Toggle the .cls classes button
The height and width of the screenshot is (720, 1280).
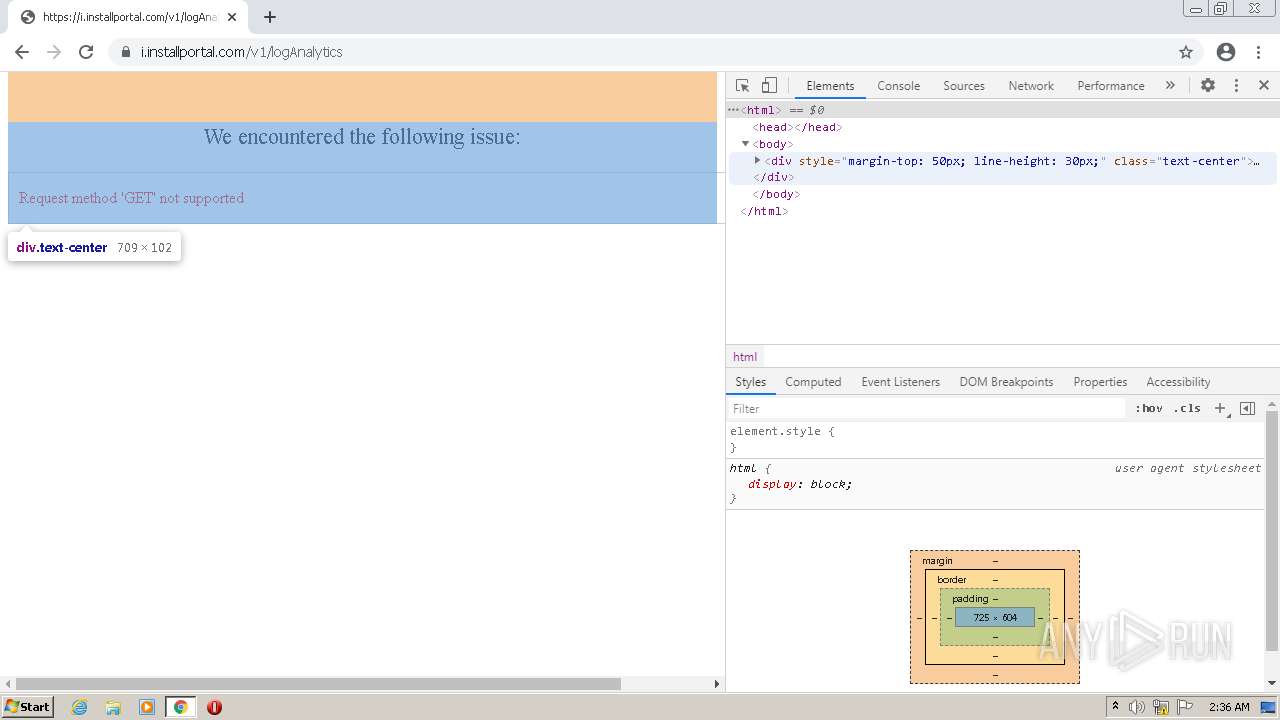pyautogui.click(x=1187, y=408)
